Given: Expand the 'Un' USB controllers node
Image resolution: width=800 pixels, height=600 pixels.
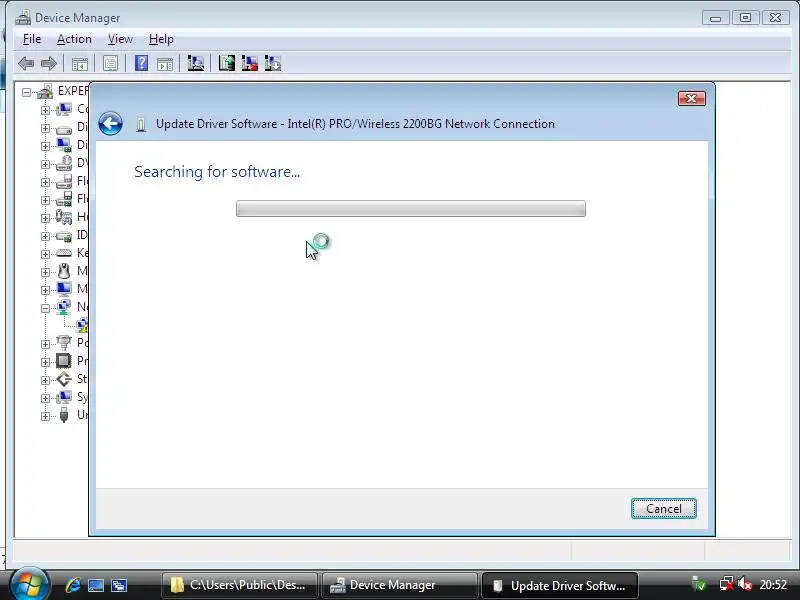Looking at the screenshot, I should [45, 416].
